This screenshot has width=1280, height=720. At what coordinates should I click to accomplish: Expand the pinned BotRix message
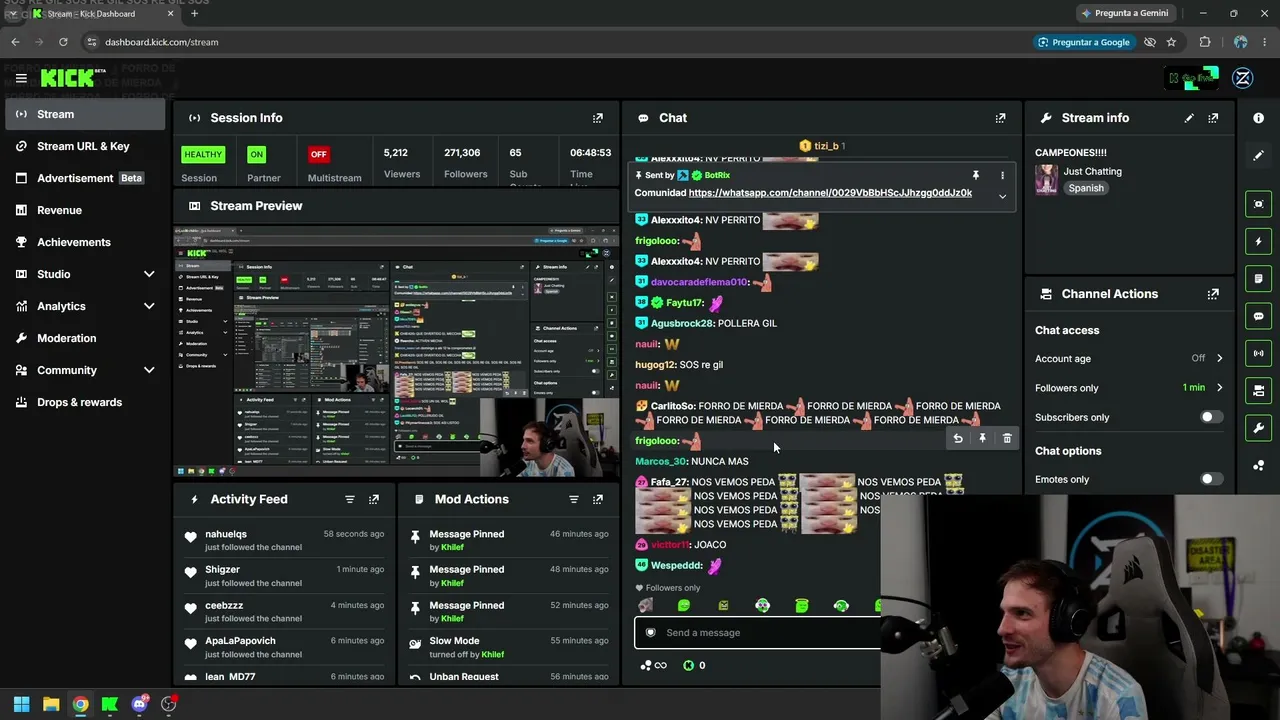pos(1002,196)
